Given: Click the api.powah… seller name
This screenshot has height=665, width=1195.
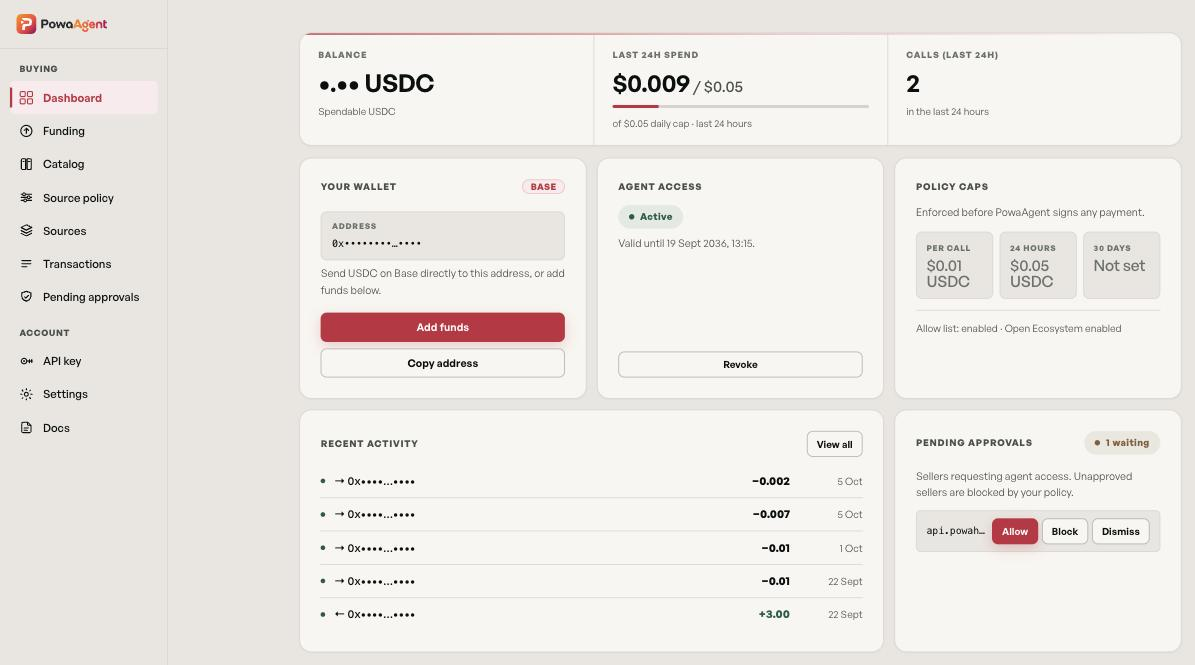Looking at the screenshot, I should click(x=956, y=531).
